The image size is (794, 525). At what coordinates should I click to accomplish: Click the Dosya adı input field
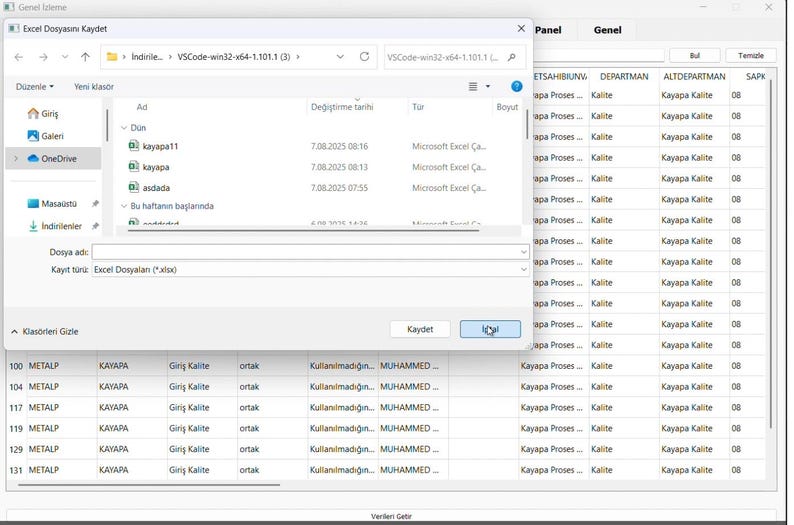(x=305, y=252)
